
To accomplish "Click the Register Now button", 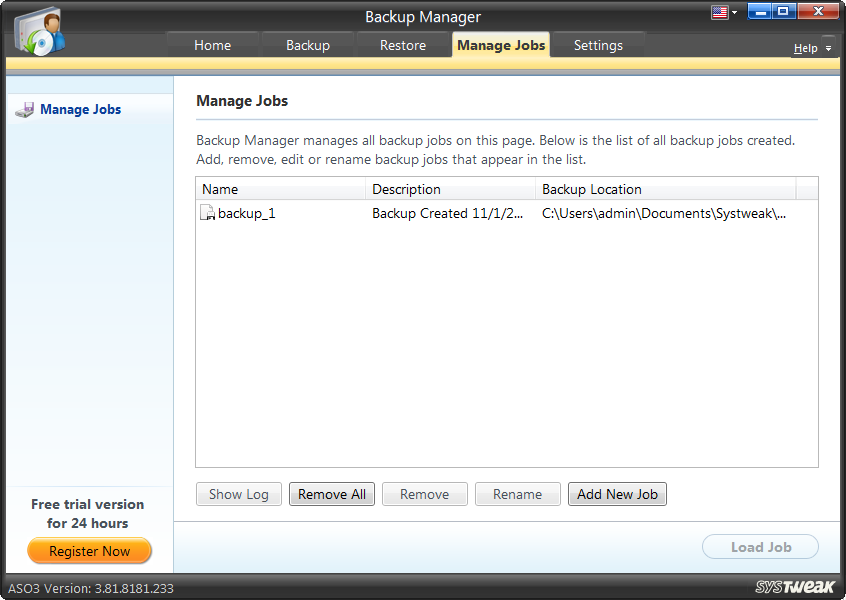I will tap(89, 551).
